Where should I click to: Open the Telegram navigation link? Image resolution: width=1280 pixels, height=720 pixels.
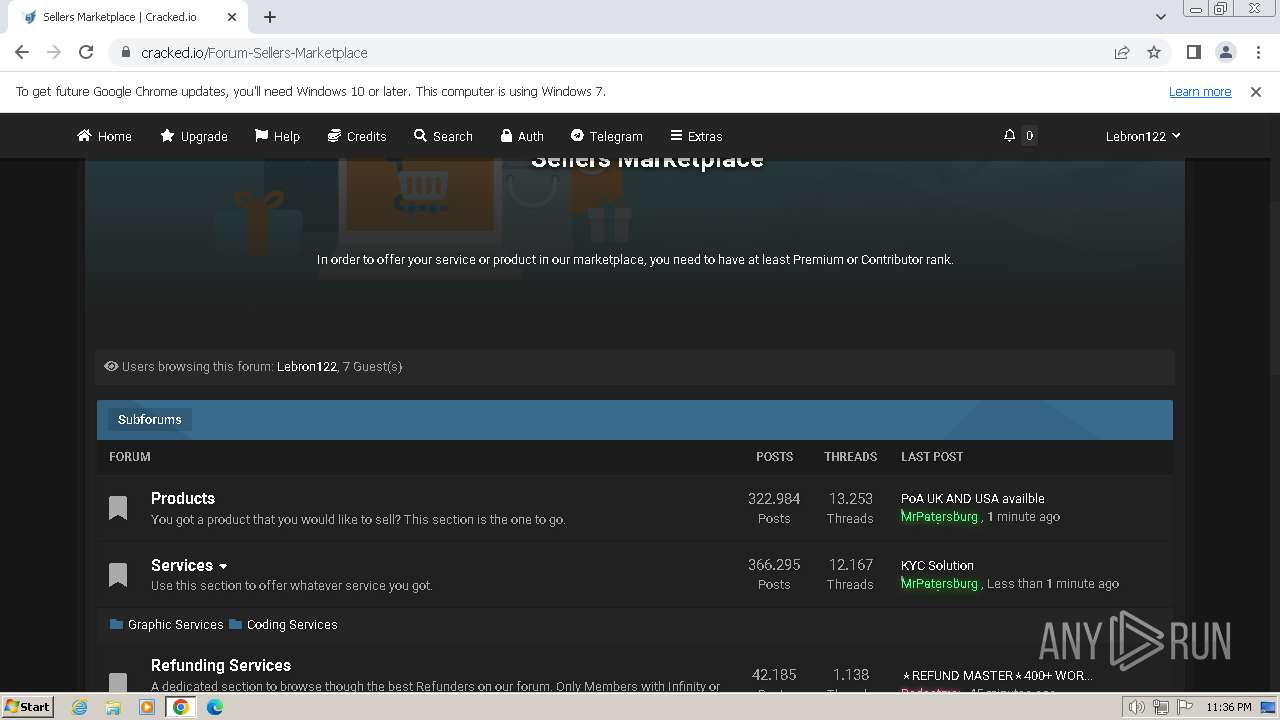tap(606, 136)
